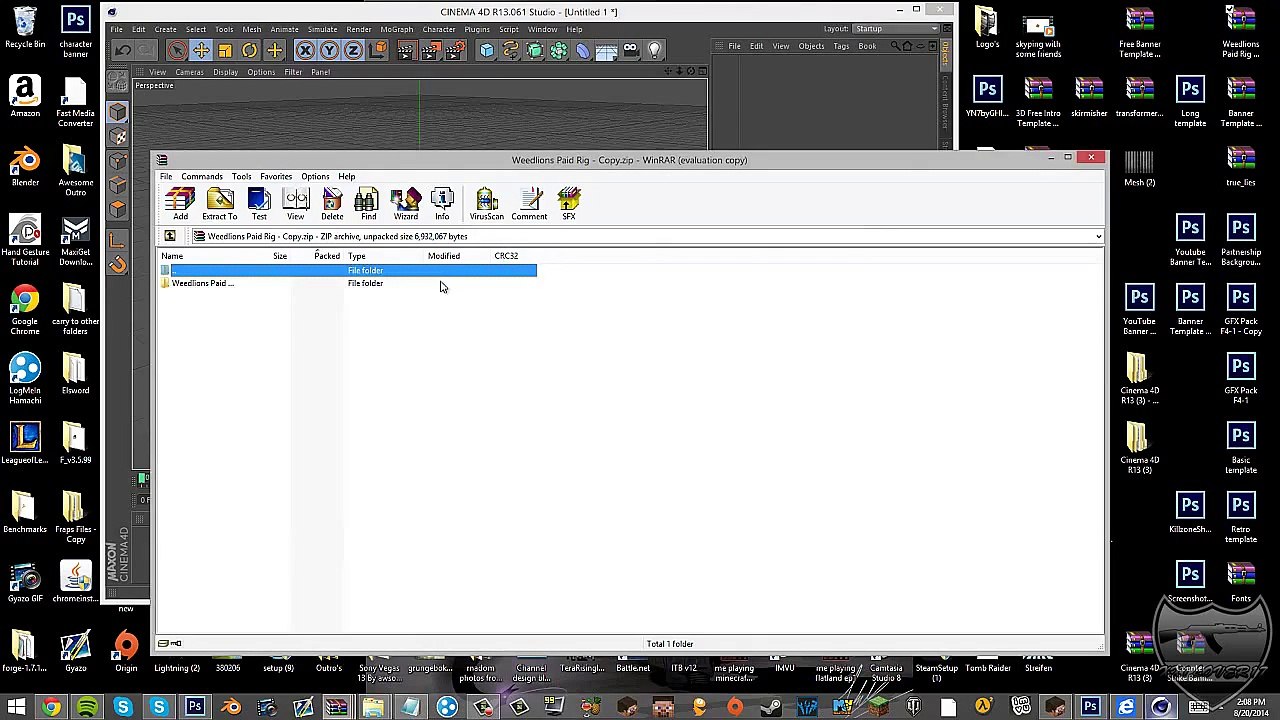Open the viewport Cameras menu
This screenshot has width=1280, height=720.
189,72
